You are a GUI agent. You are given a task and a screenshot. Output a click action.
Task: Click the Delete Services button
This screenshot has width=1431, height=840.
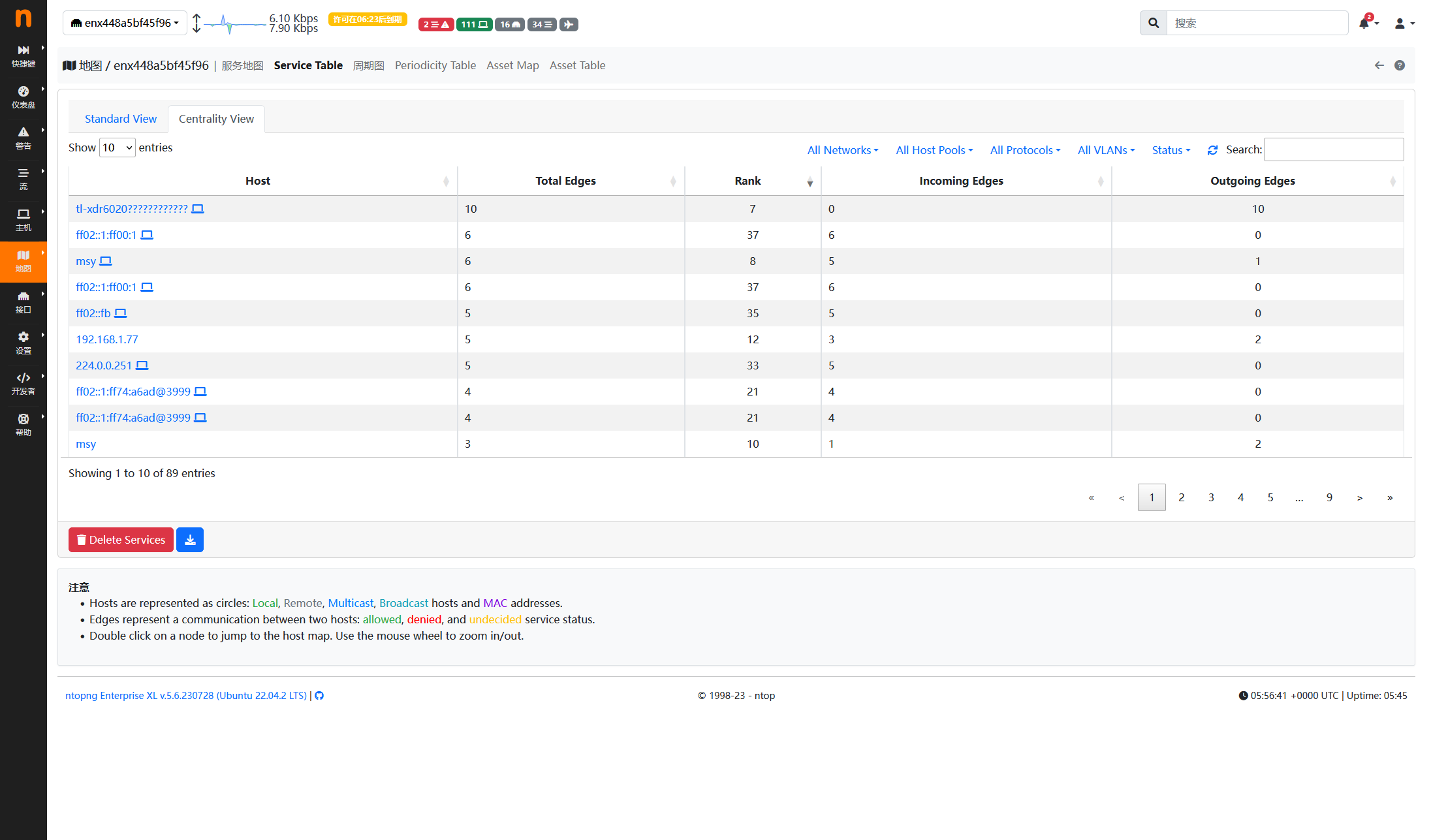121,540
